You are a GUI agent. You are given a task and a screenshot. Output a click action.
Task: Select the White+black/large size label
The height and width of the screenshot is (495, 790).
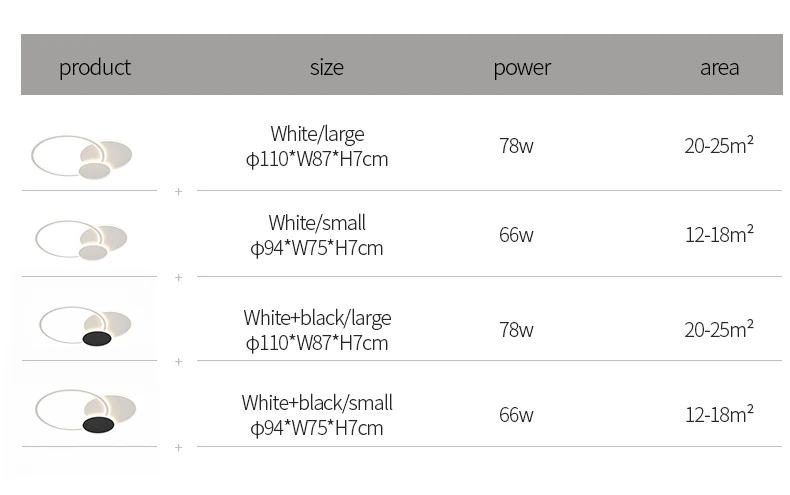(317, 331)
